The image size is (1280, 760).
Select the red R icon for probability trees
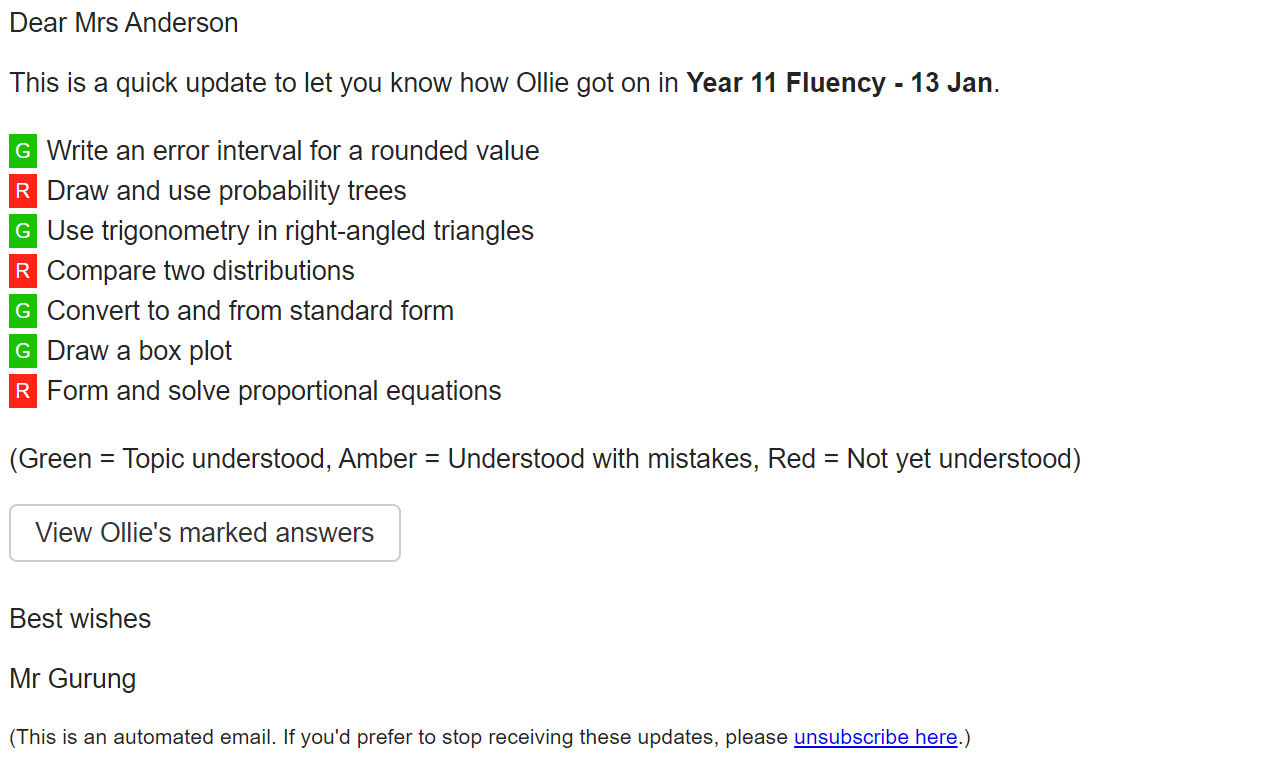[22, 190]
